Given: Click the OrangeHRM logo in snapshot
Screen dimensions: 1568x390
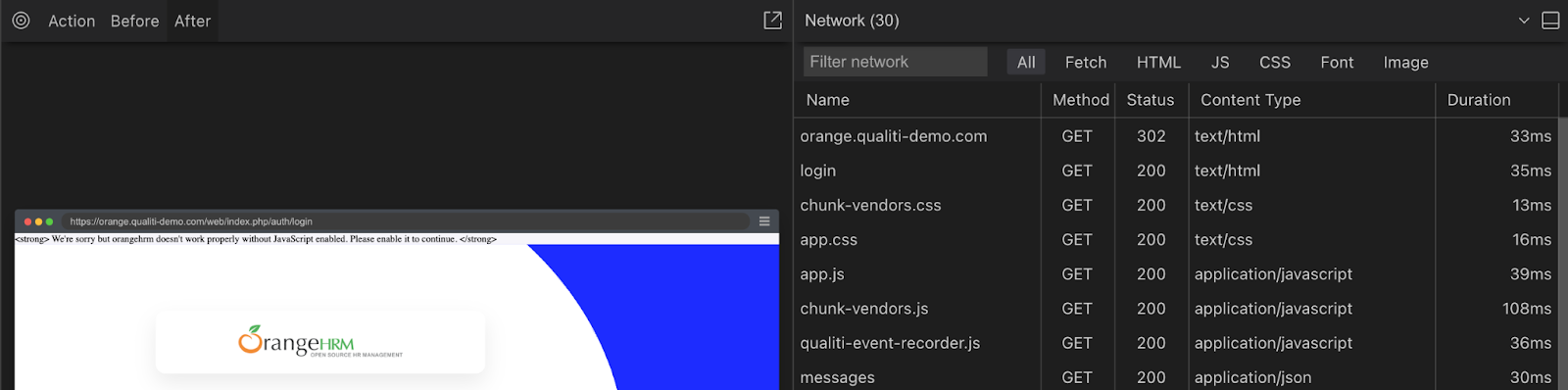Looking at the screenshot, I should click(x=320, y=341).
